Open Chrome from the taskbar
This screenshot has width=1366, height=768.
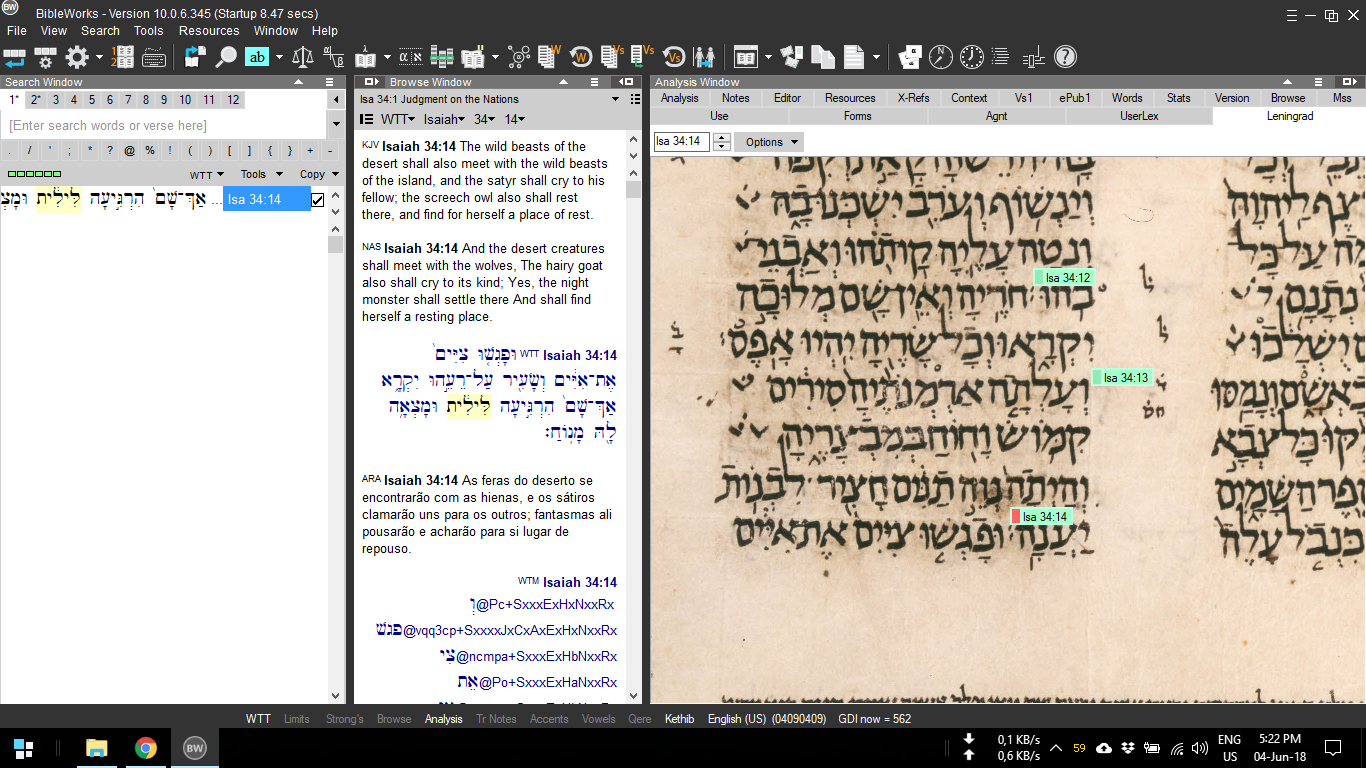coord(146,748)
